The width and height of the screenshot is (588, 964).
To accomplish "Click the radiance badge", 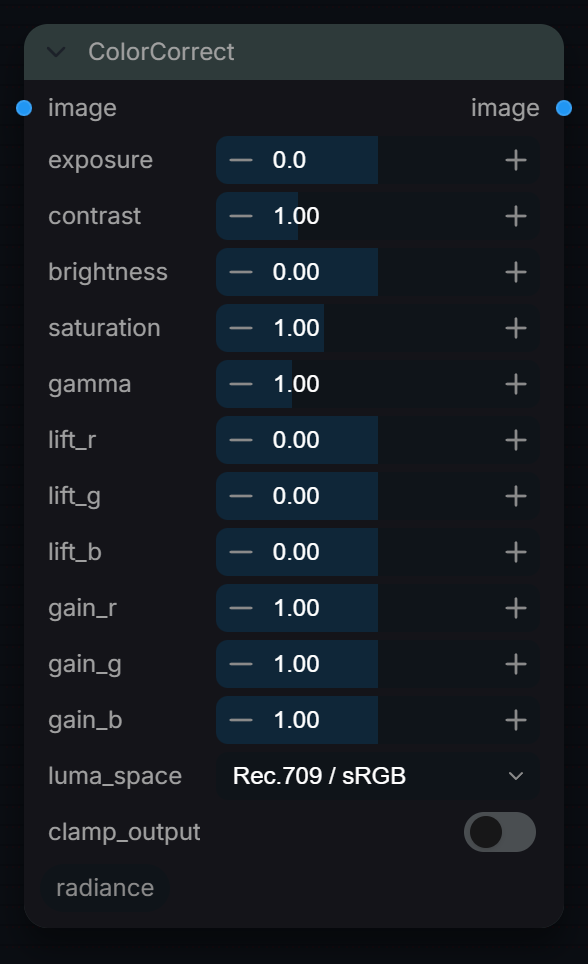I will click(x=105, y=888).
